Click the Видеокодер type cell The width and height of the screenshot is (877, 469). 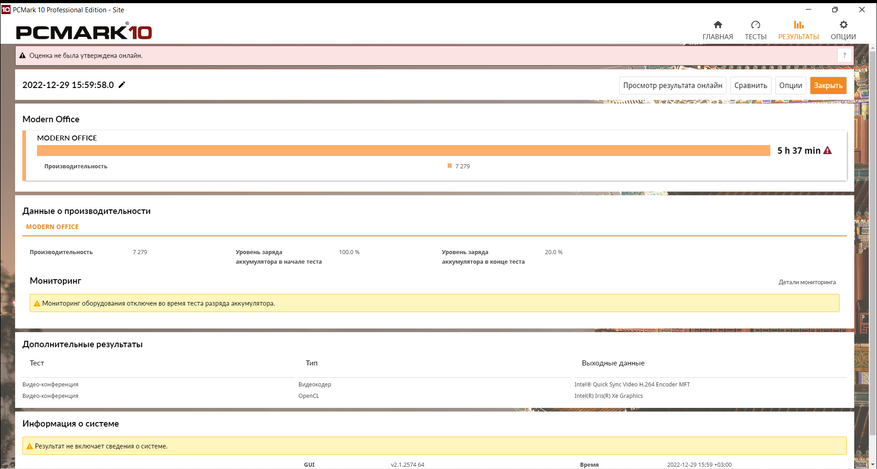click(x=315, y=385)
